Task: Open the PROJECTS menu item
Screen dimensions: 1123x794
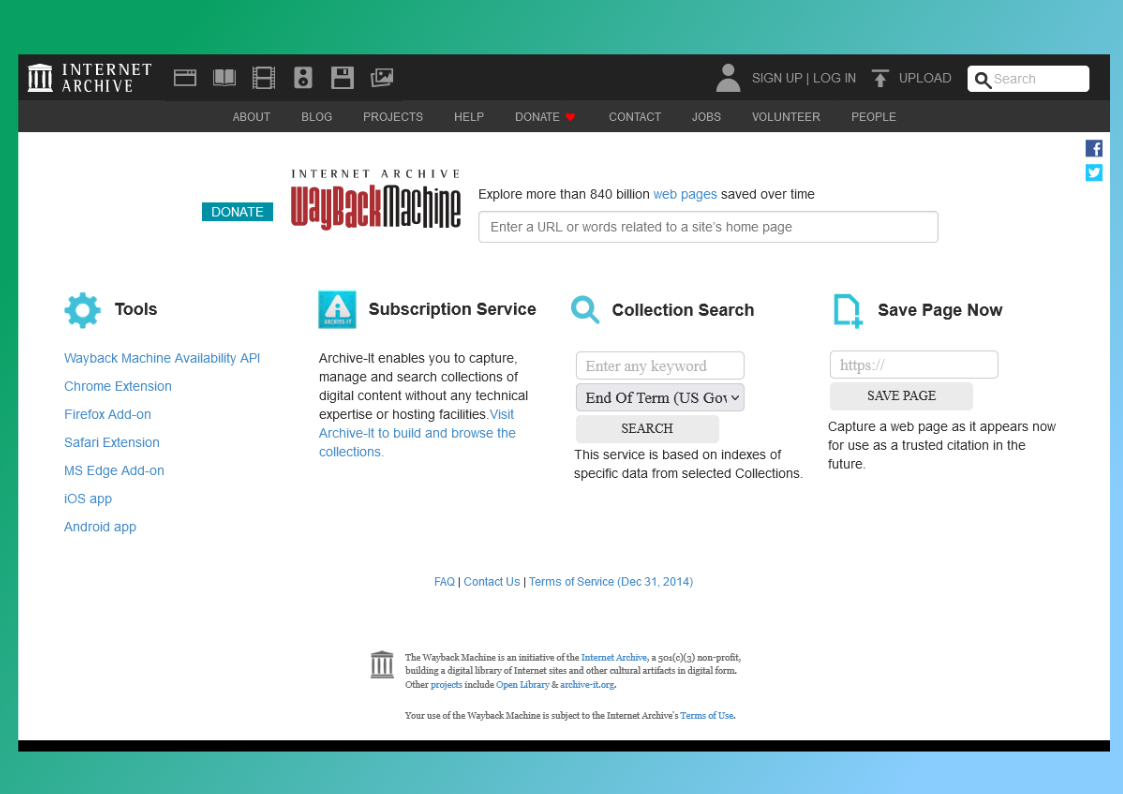Action: pos(392,116)
